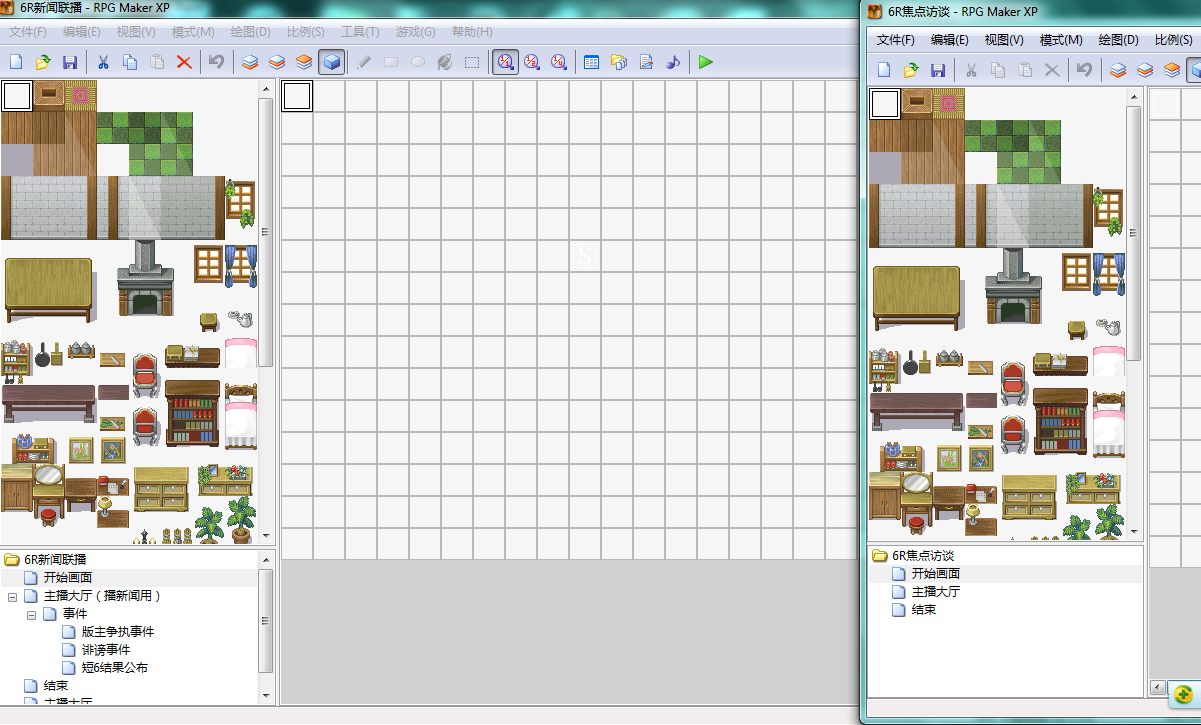
Task: Open the Material Manager in 6R新闻联播 toolbar
Action: tap(619, 62)
